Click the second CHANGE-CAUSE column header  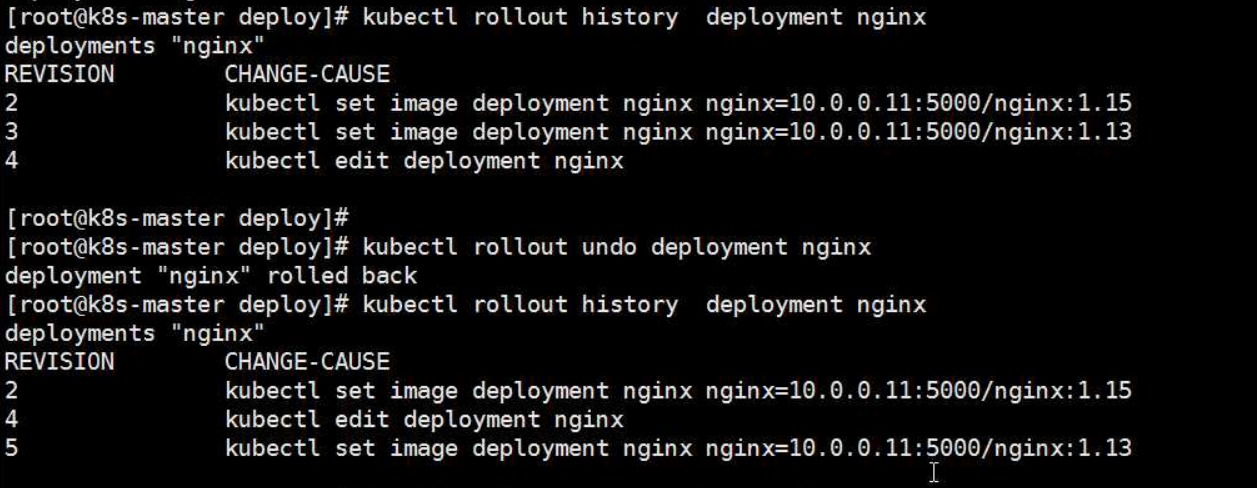[x=307, y=361]
